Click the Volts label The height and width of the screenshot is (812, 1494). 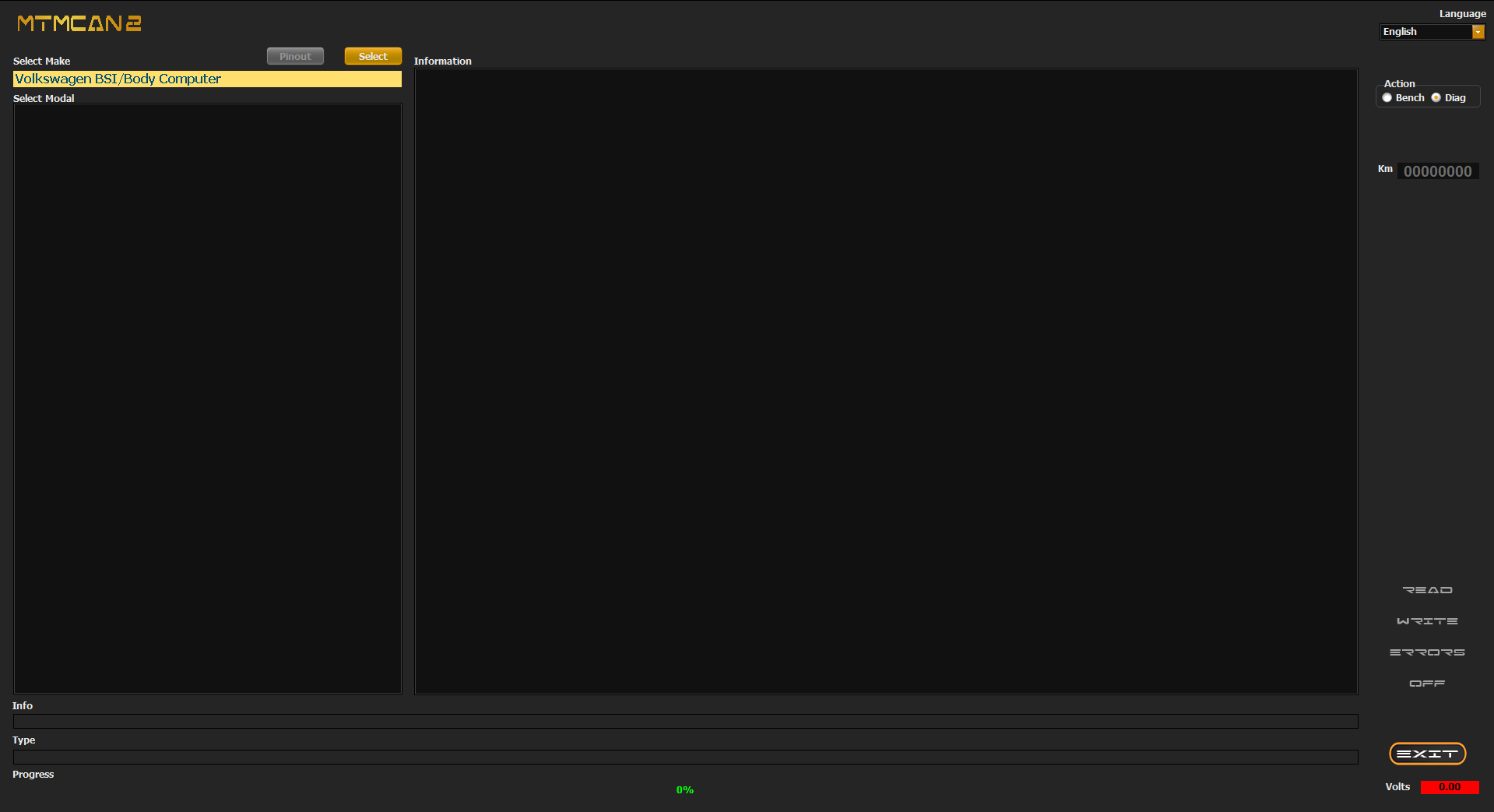[1397, 787]
